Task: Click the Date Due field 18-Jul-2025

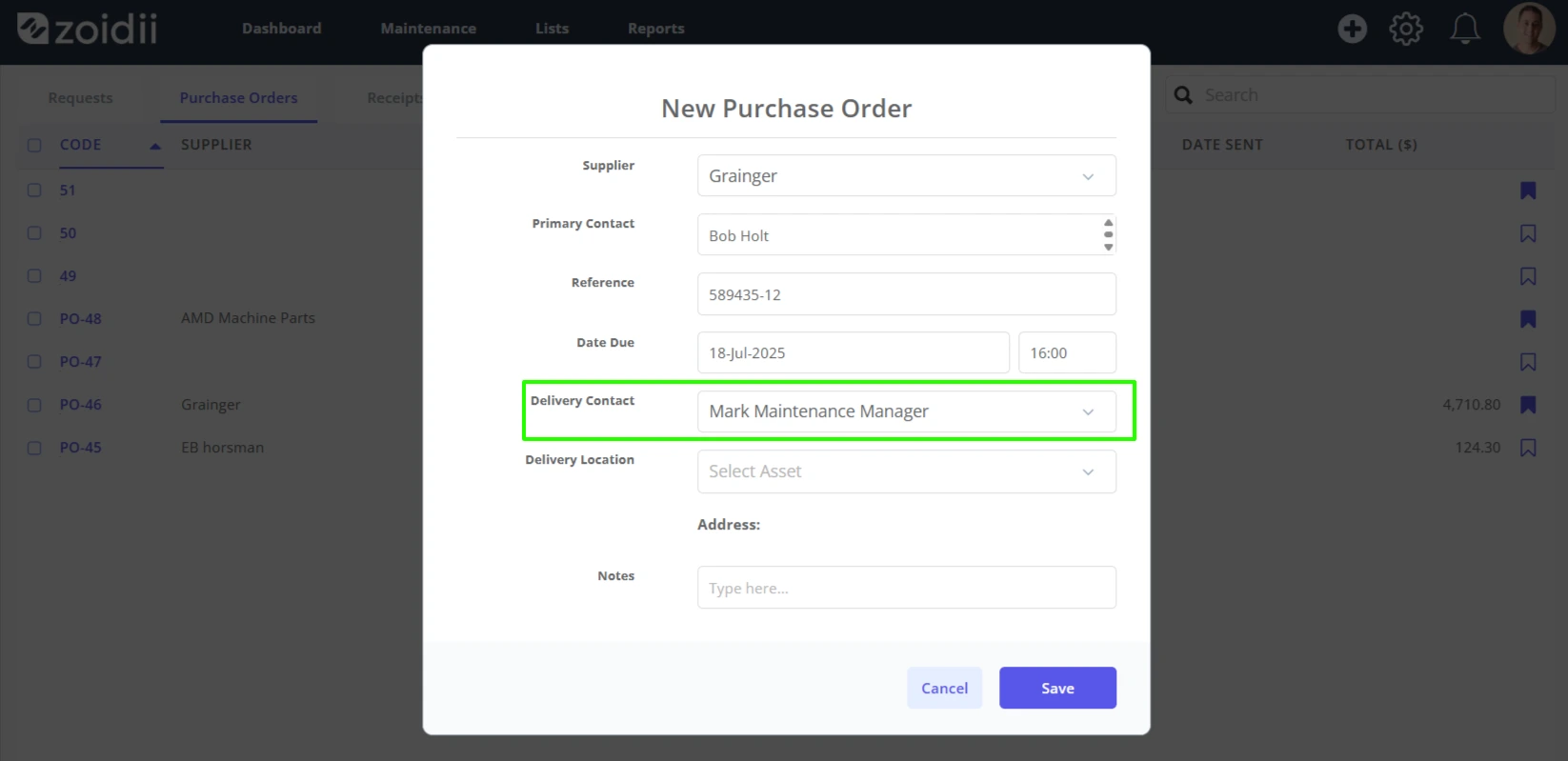Action: tap(853, 352)
